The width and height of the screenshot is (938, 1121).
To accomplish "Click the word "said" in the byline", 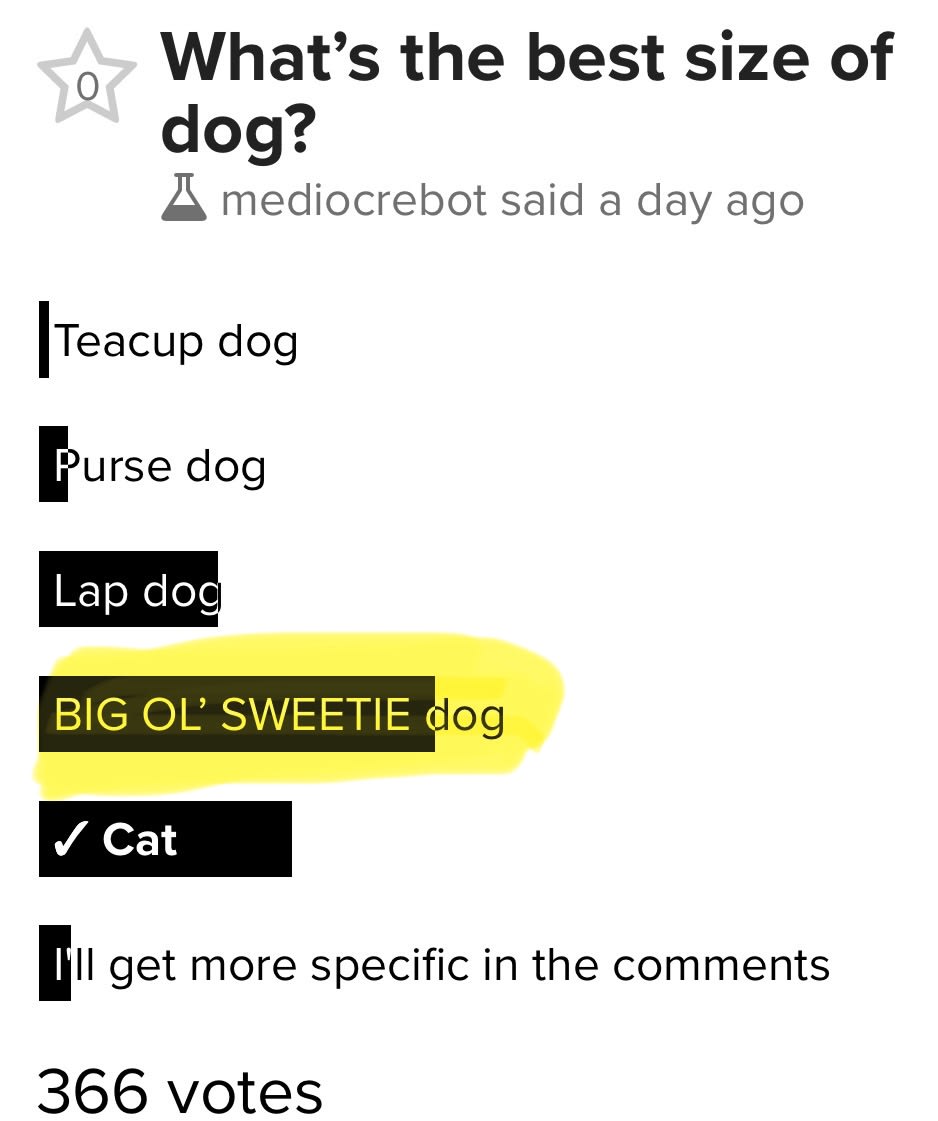I will 544,200.
